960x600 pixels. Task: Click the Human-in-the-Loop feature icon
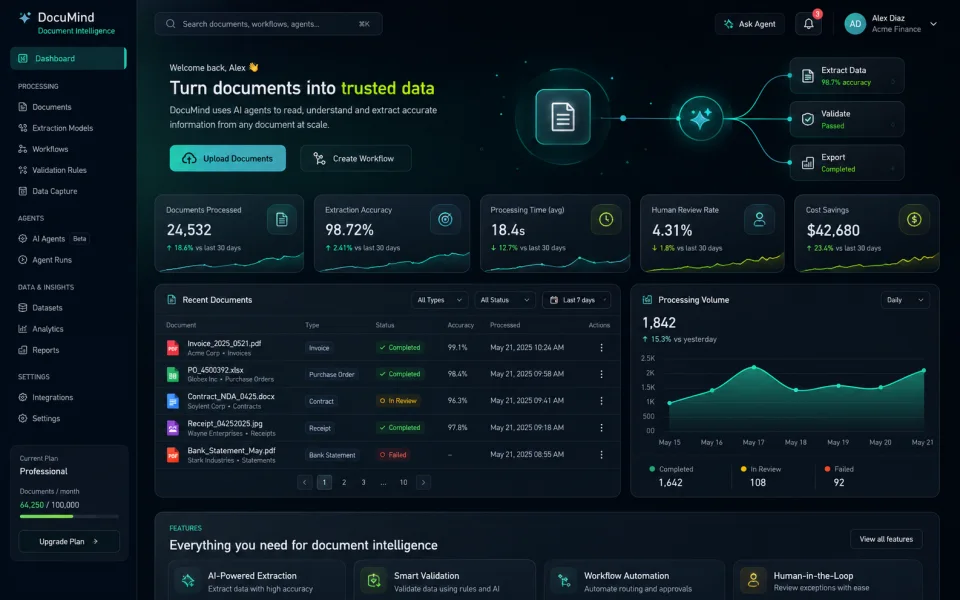(x=753, y=580)
